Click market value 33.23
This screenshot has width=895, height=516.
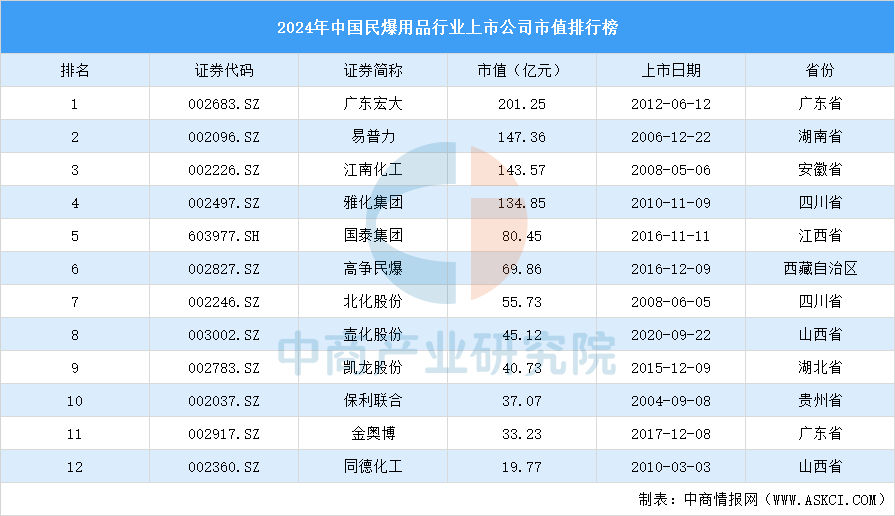coord(522,435)
